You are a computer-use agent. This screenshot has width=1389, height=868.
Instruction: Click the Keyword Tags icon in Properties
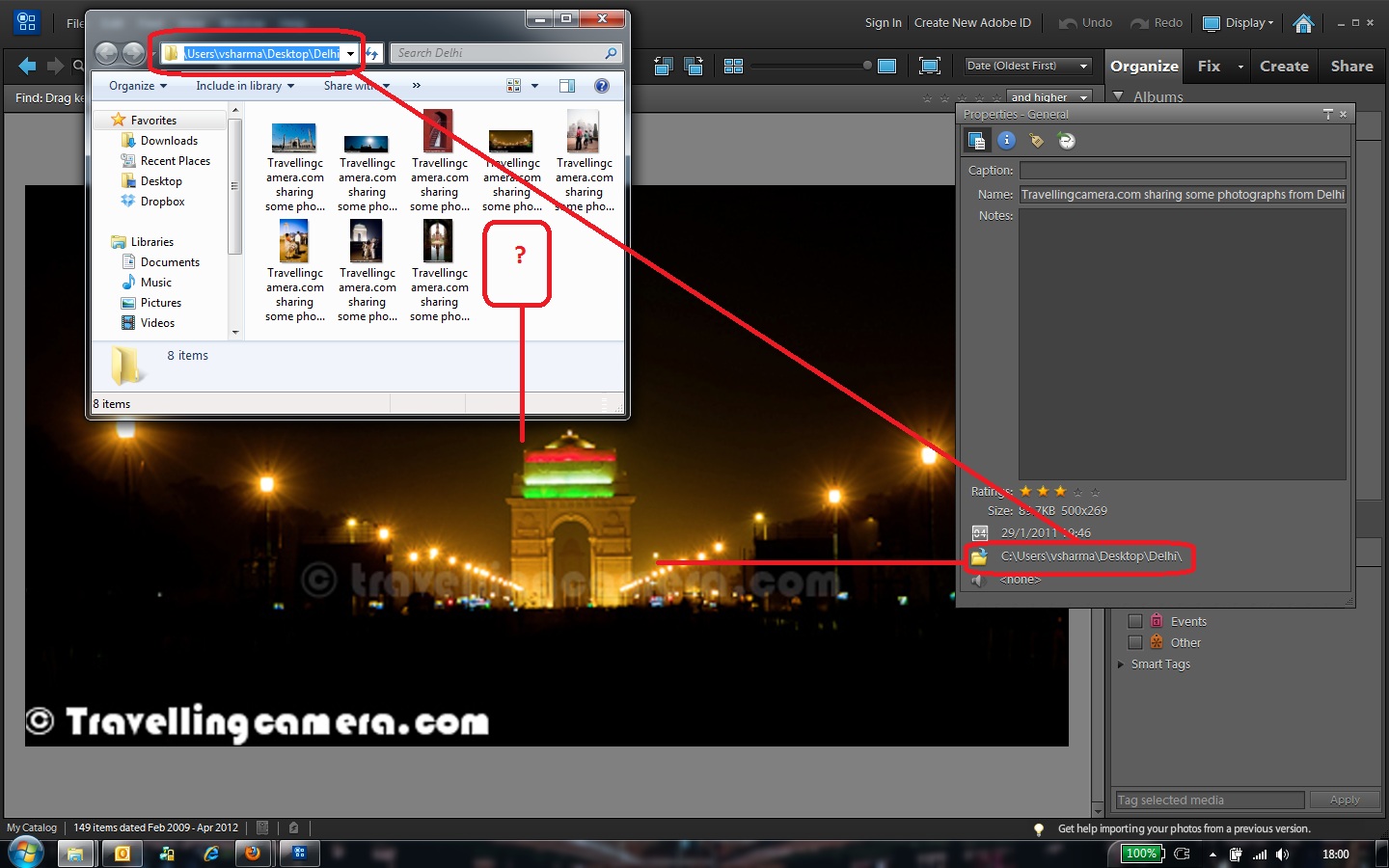1037,140
